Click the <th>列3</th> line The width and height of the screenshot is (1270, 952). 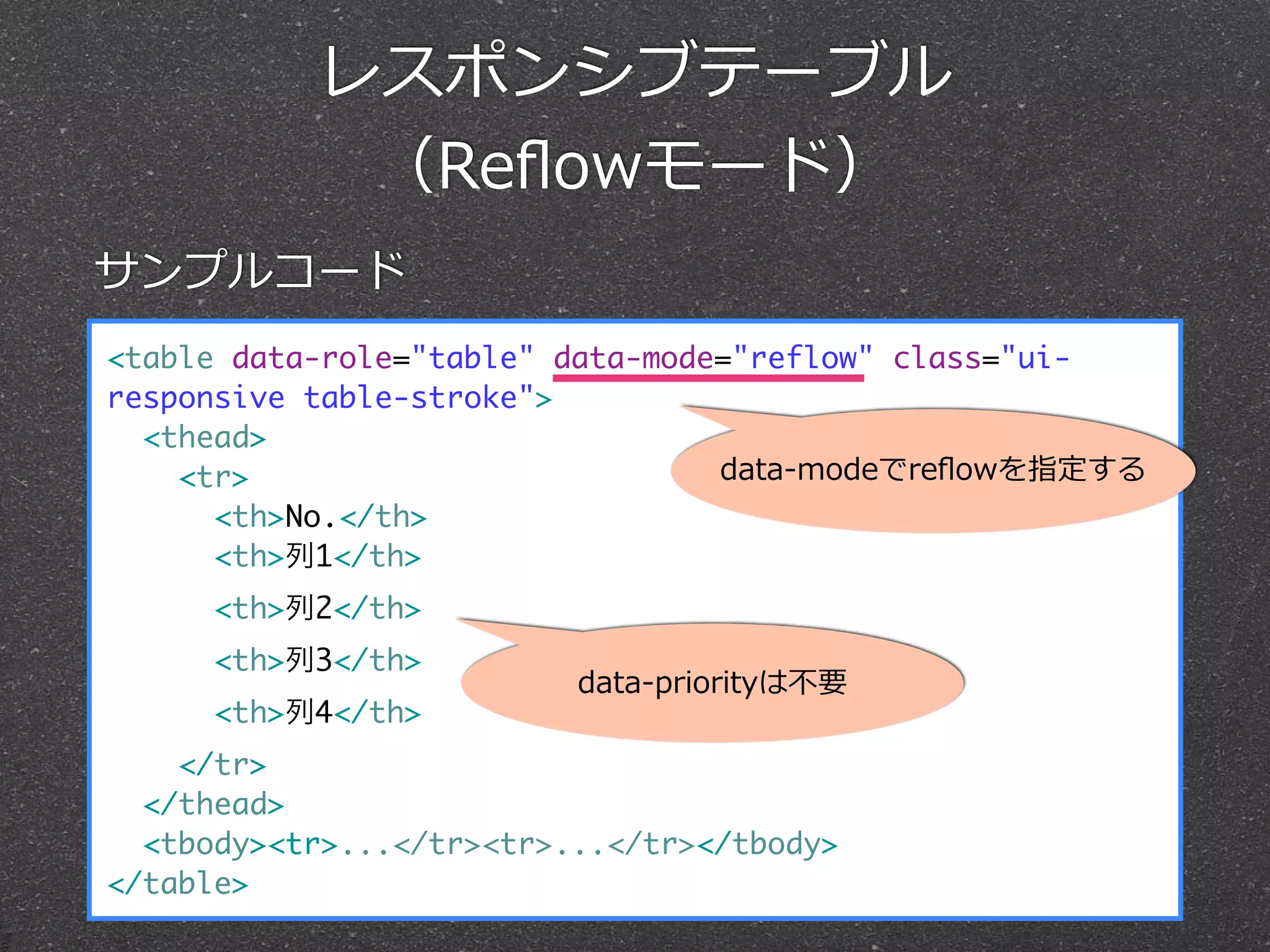point(317,660)
